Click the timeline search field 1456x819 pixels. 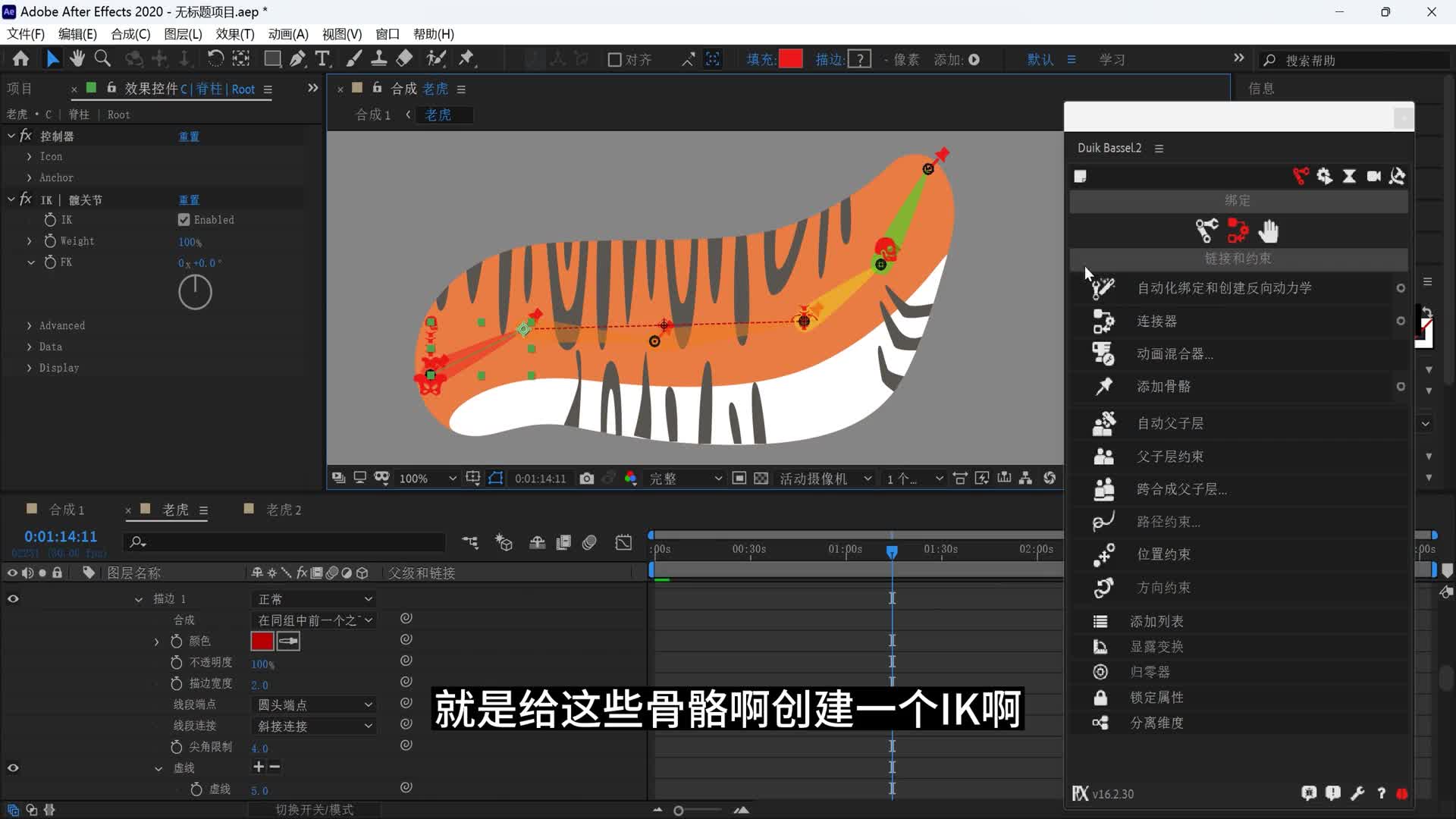[285, 541]
